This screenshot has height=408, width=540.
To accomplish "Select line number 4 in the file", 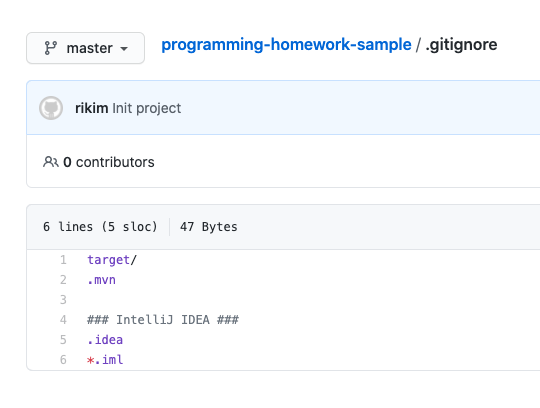I will click(63, 320).
